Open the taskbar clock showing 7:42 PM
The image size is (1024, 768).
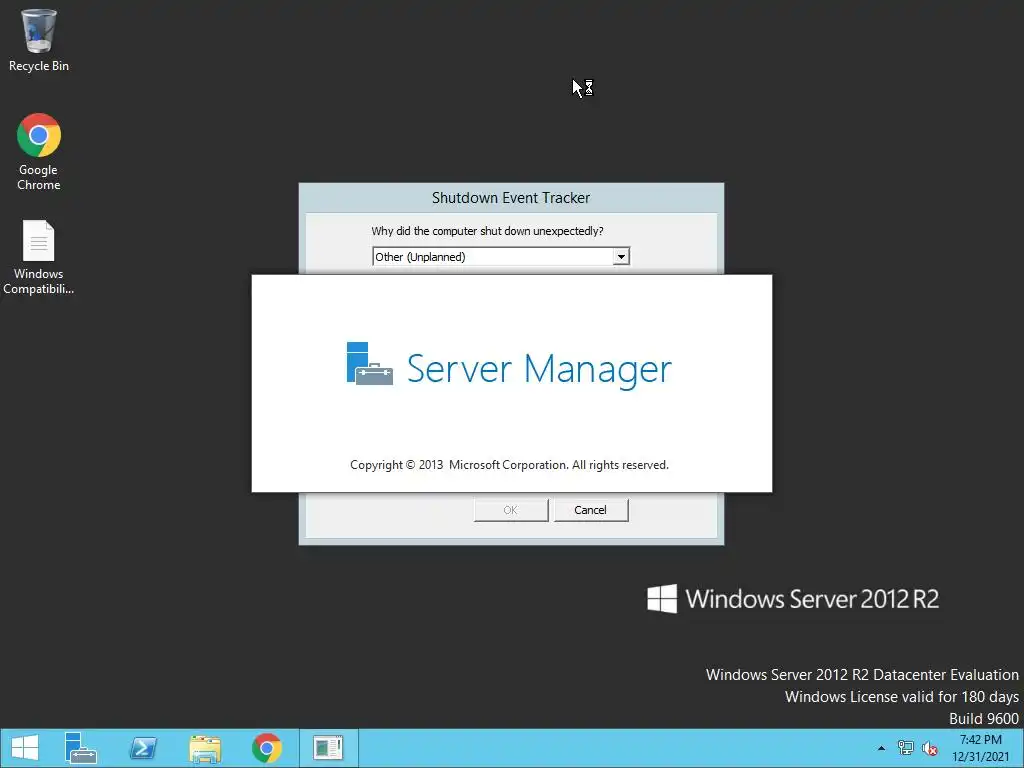(980, 748)
